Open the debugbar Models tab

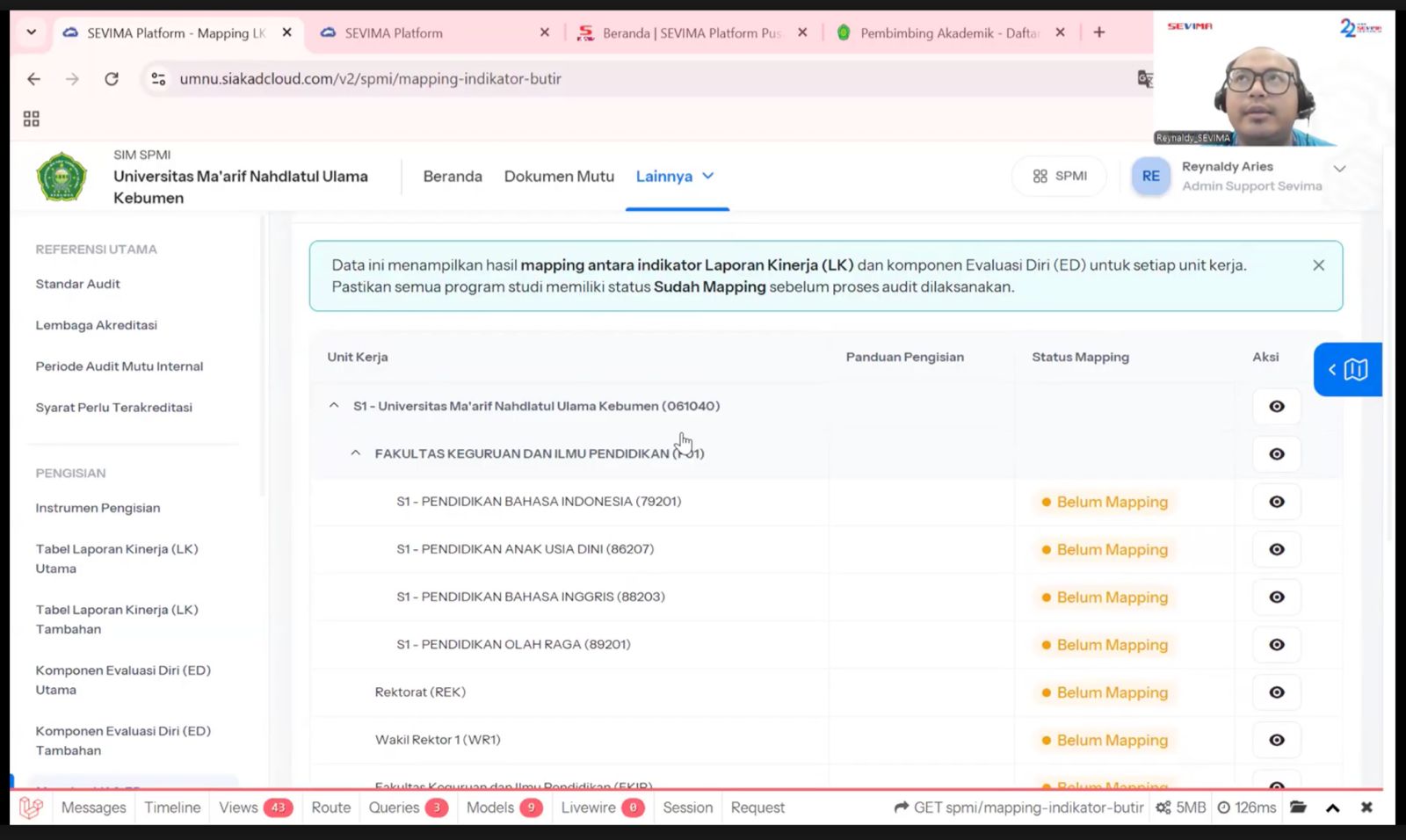click(x=504, y=807)
